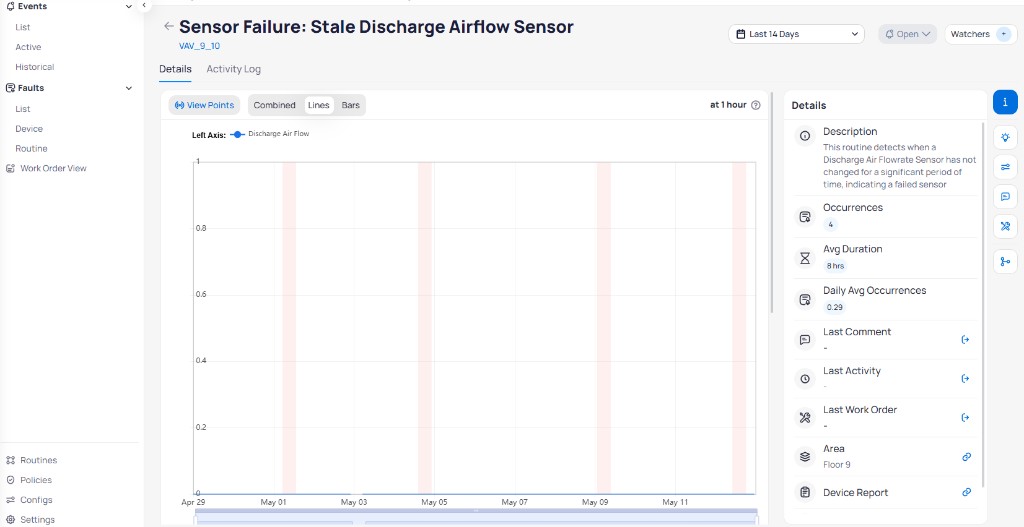
Task: Open Work Order View
Action: (46, 168)
